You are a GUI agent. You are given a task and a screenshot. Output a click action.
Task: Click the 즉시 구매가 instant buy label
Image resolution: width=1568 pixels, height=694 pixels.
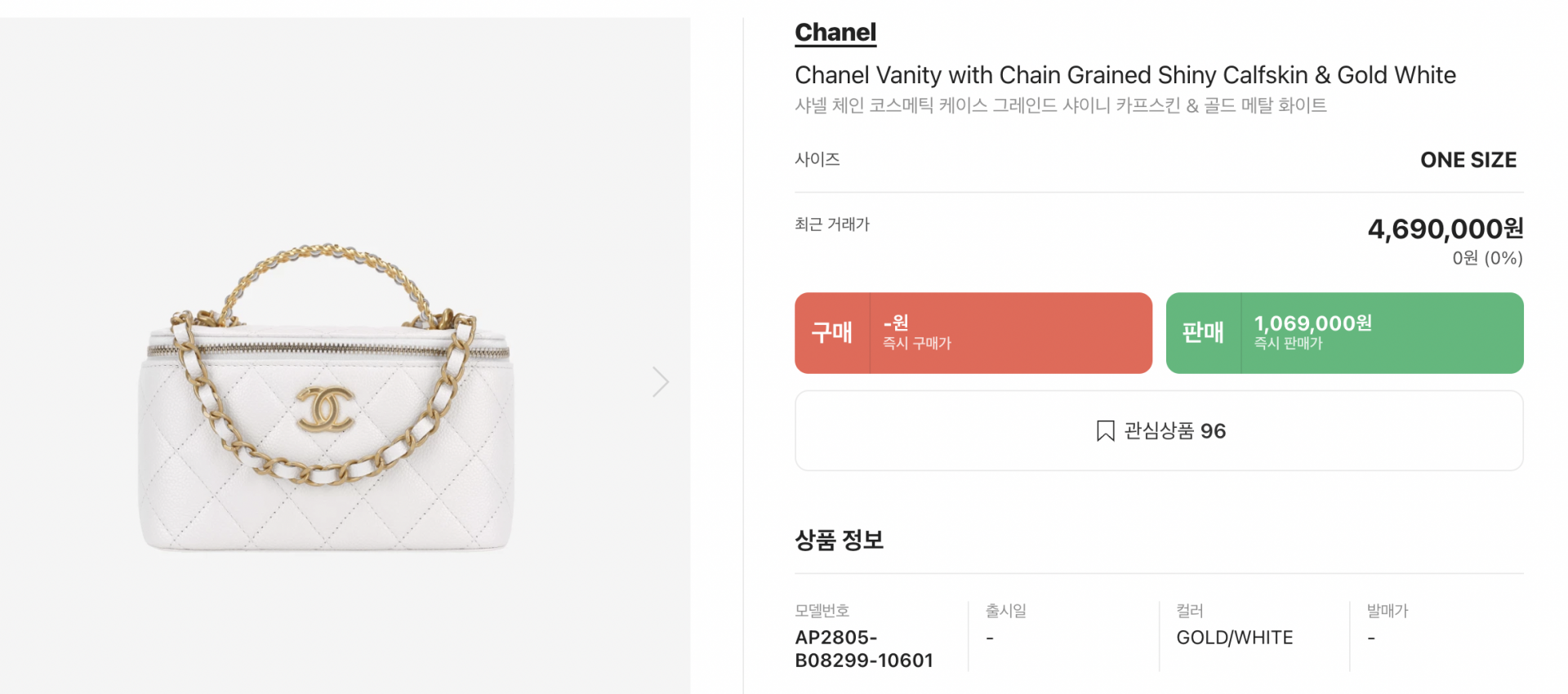point(916,344)
